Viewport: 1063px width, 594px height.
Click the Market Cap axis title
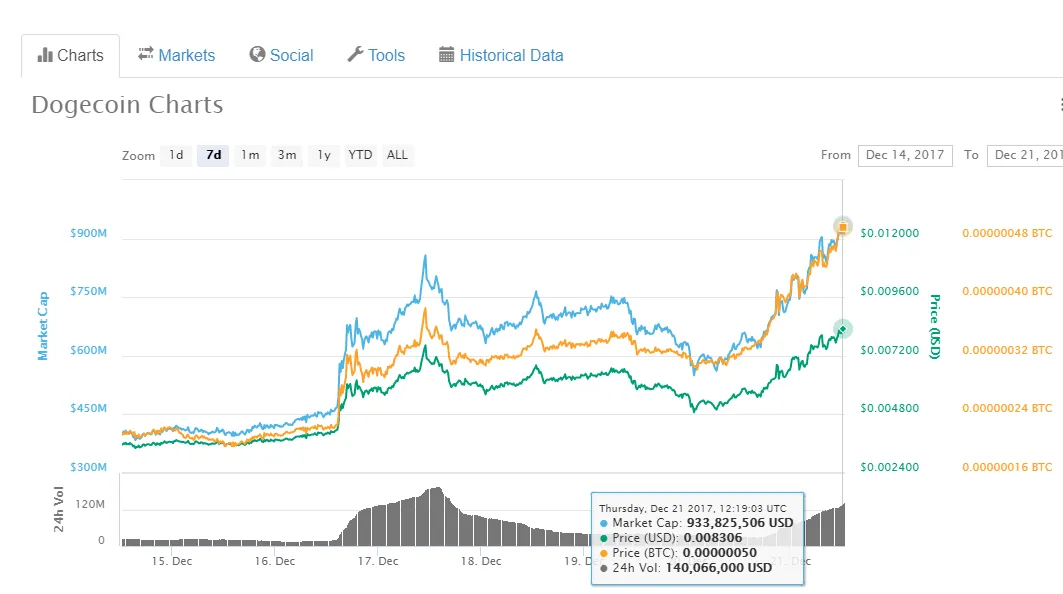coord(43,326)
